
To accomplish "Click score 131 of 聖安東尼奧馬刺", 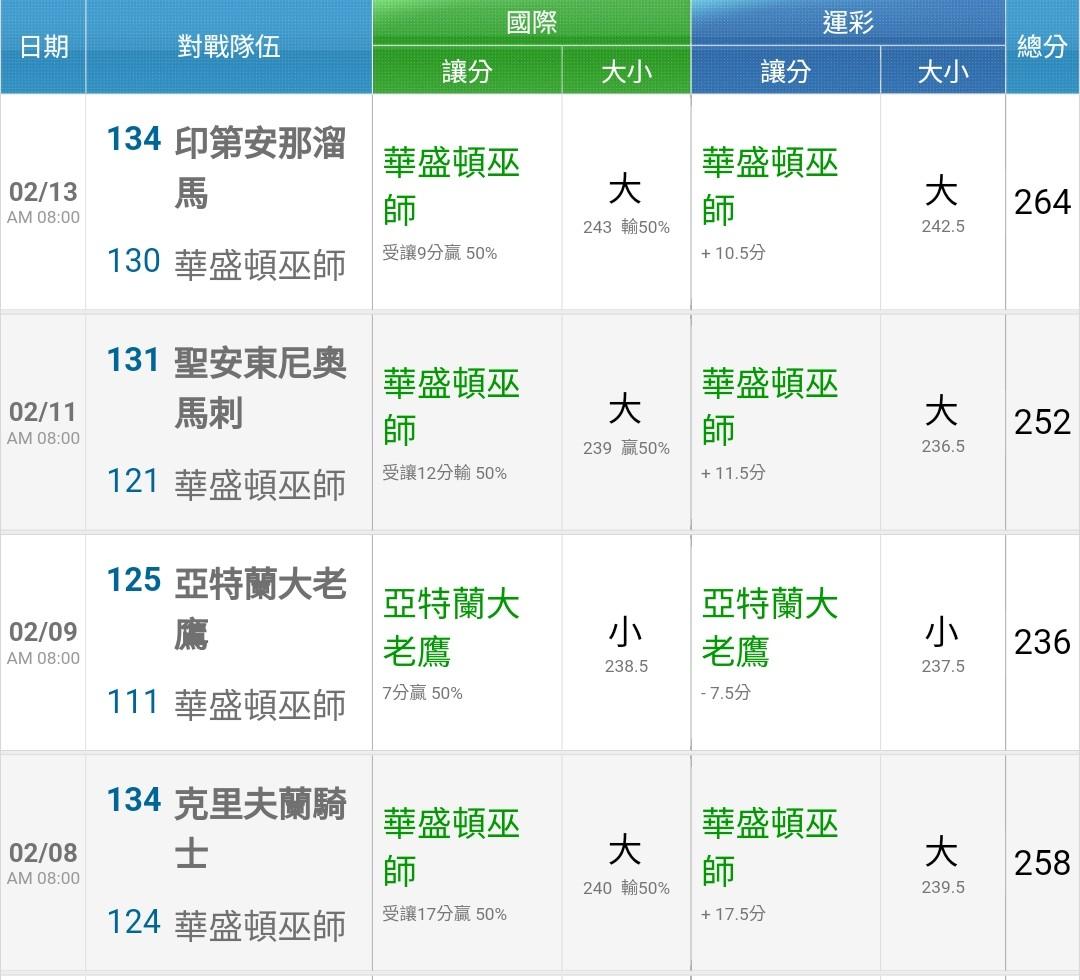I will (134, 359).
